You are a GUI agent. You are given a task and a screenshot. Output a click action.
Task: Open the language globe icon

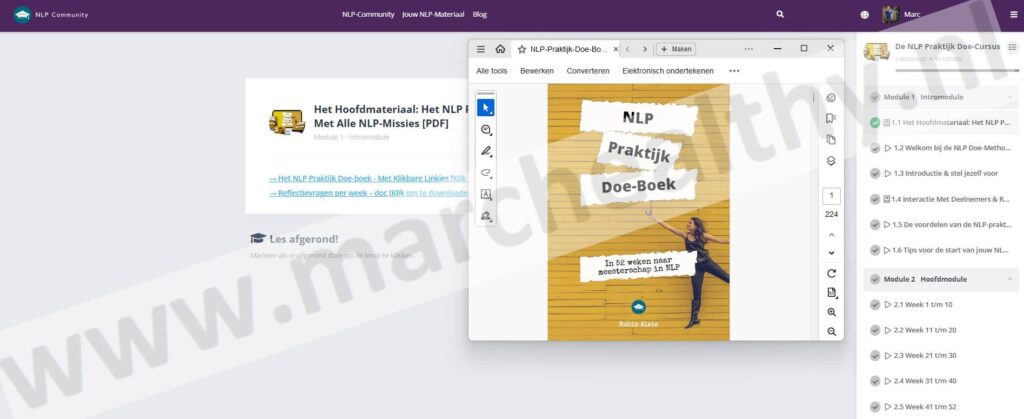865,14
